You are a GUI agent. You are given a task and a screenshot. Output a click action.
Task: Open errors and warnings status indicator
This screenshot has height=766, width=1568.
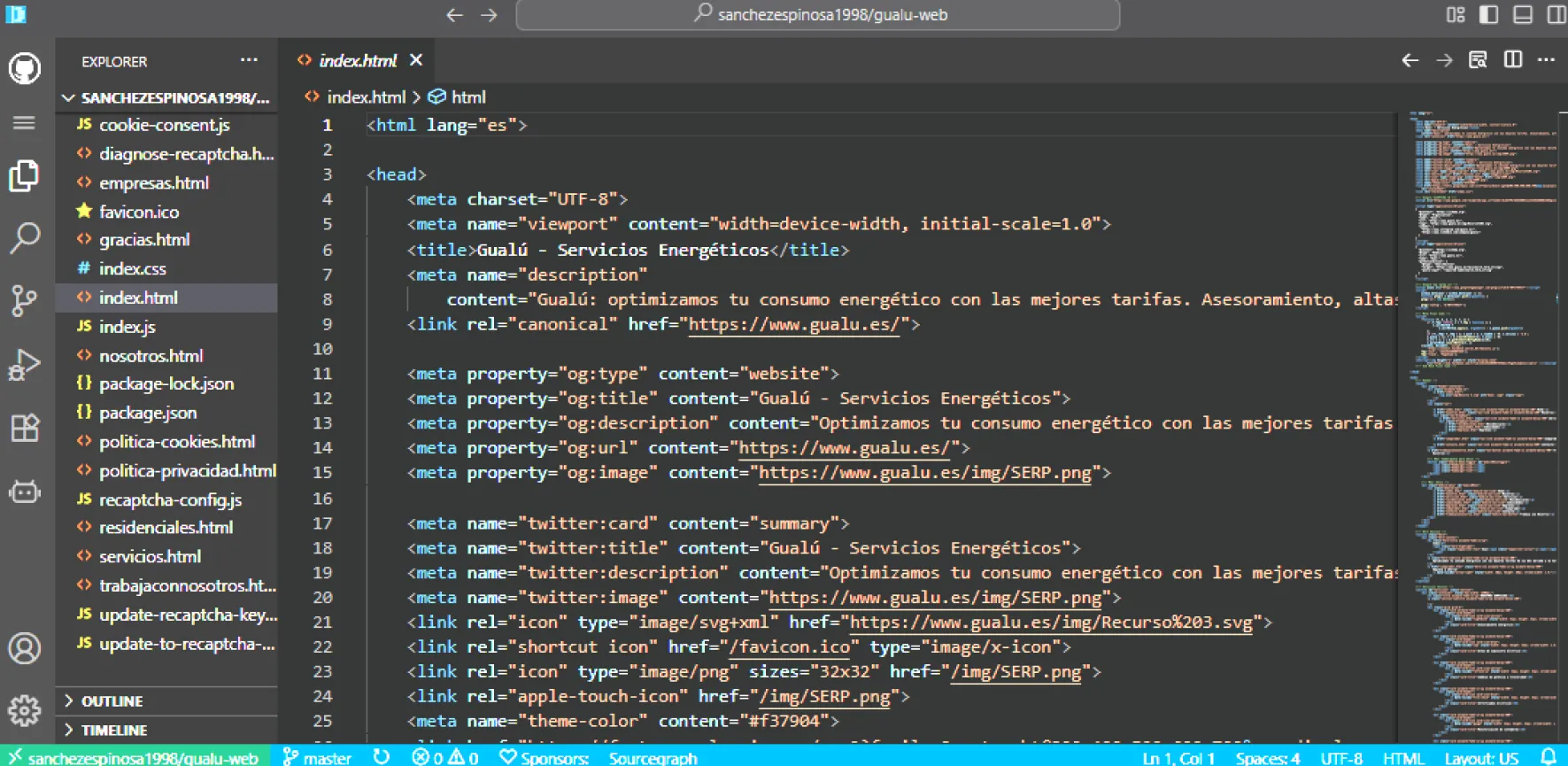(445, 757)
